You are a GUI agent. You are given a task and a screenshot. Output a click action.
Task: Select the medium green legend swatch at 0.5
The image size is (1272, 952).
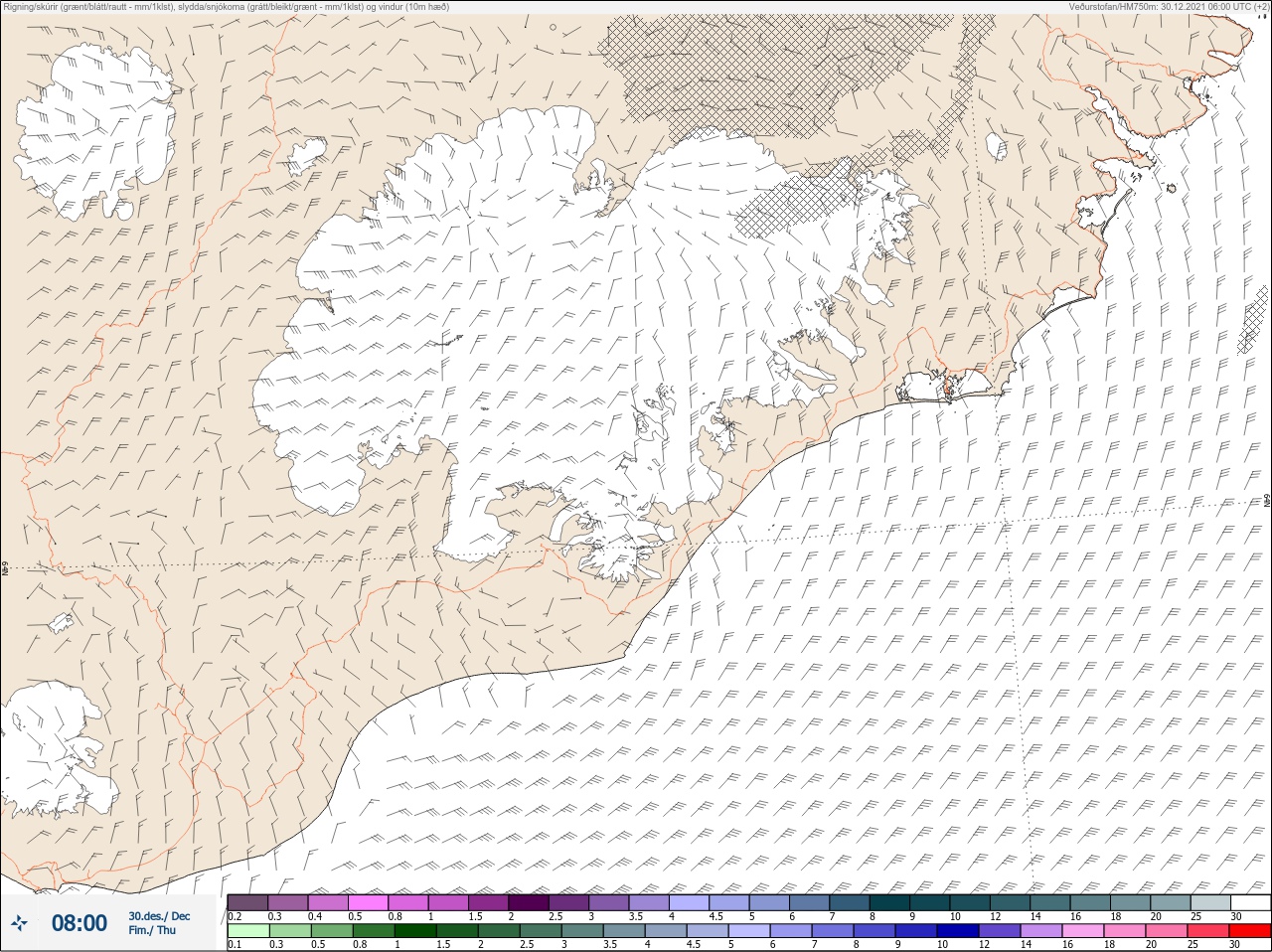pyautogui.click(x=331, y=931)
